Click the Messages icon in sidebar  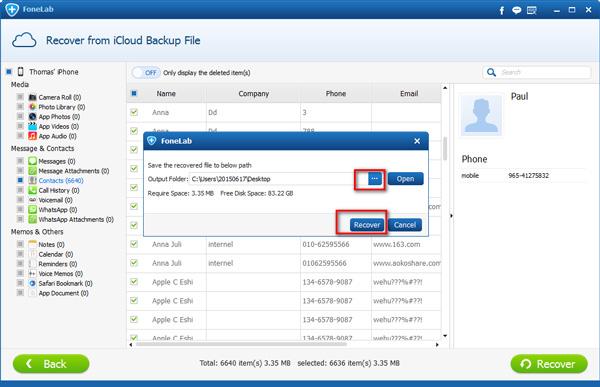coord(33,161)
